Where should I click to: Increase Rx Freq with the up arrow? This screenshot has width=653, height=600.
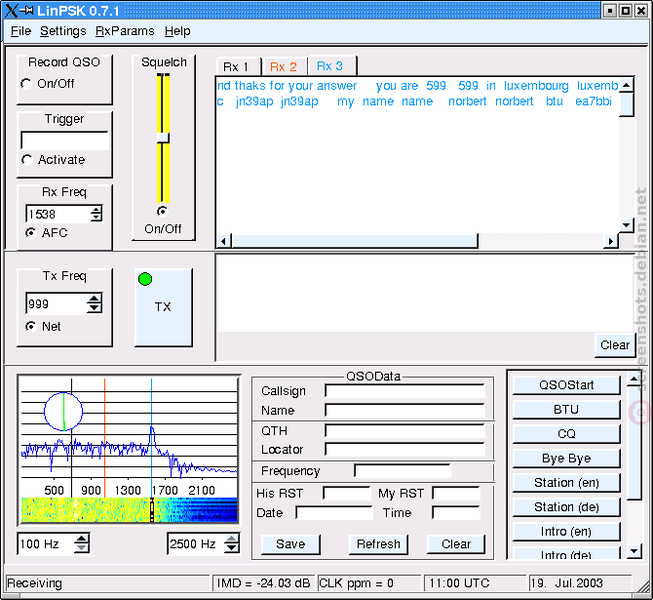tap(96, 209)
